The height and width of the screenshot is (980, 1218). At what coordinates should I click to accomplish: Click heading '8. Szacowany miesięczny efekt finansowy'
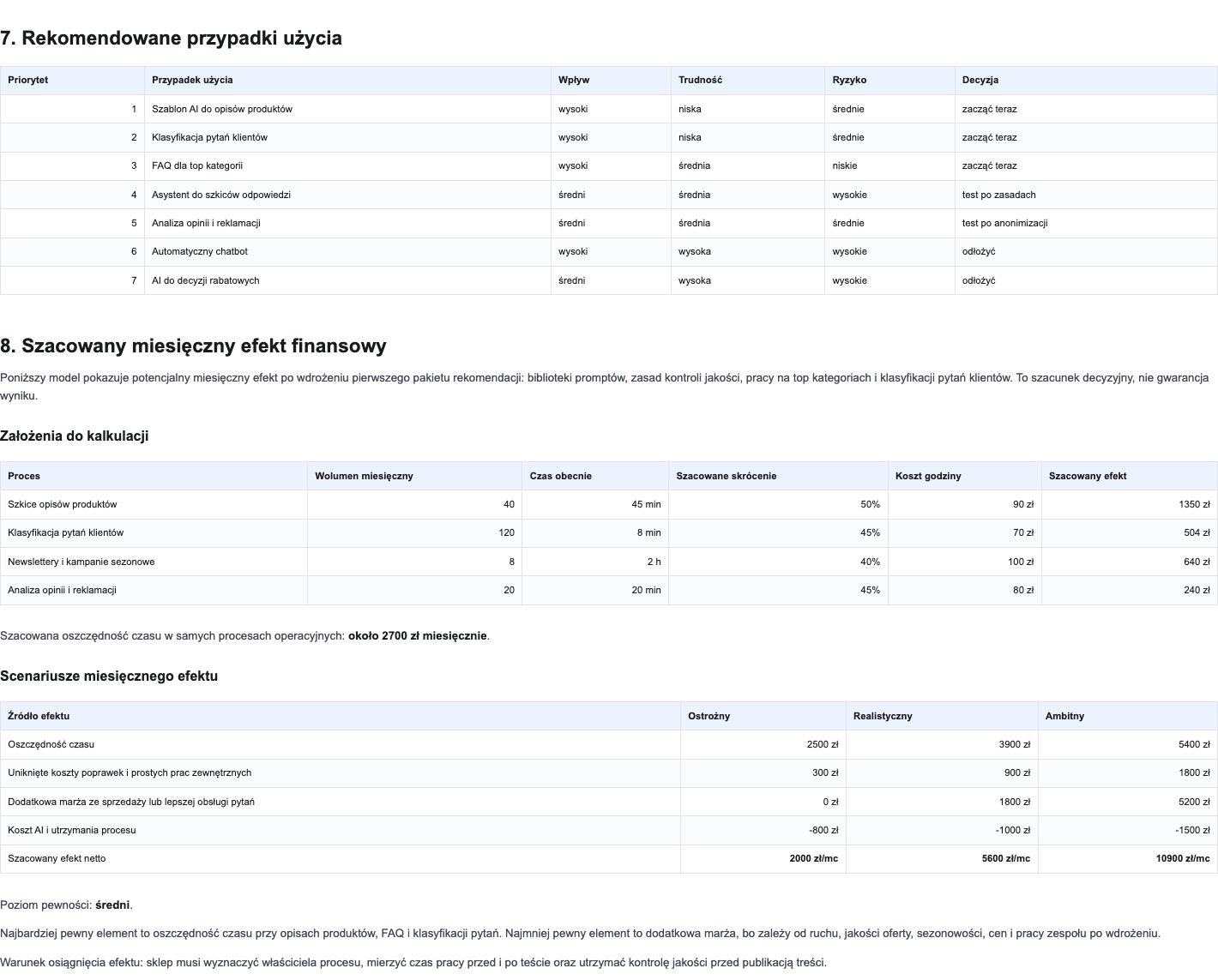click(x=193, y=346)
